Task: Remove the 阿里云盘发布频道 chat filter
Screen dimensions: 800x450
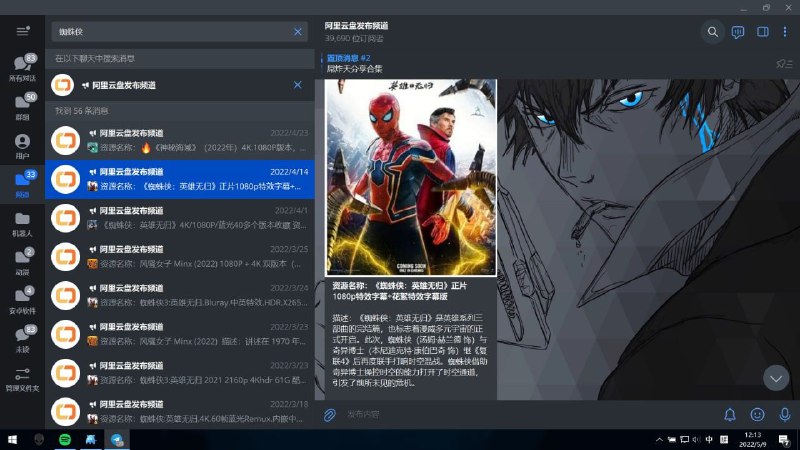Action: pyautogui.click(x=298, y=85)
